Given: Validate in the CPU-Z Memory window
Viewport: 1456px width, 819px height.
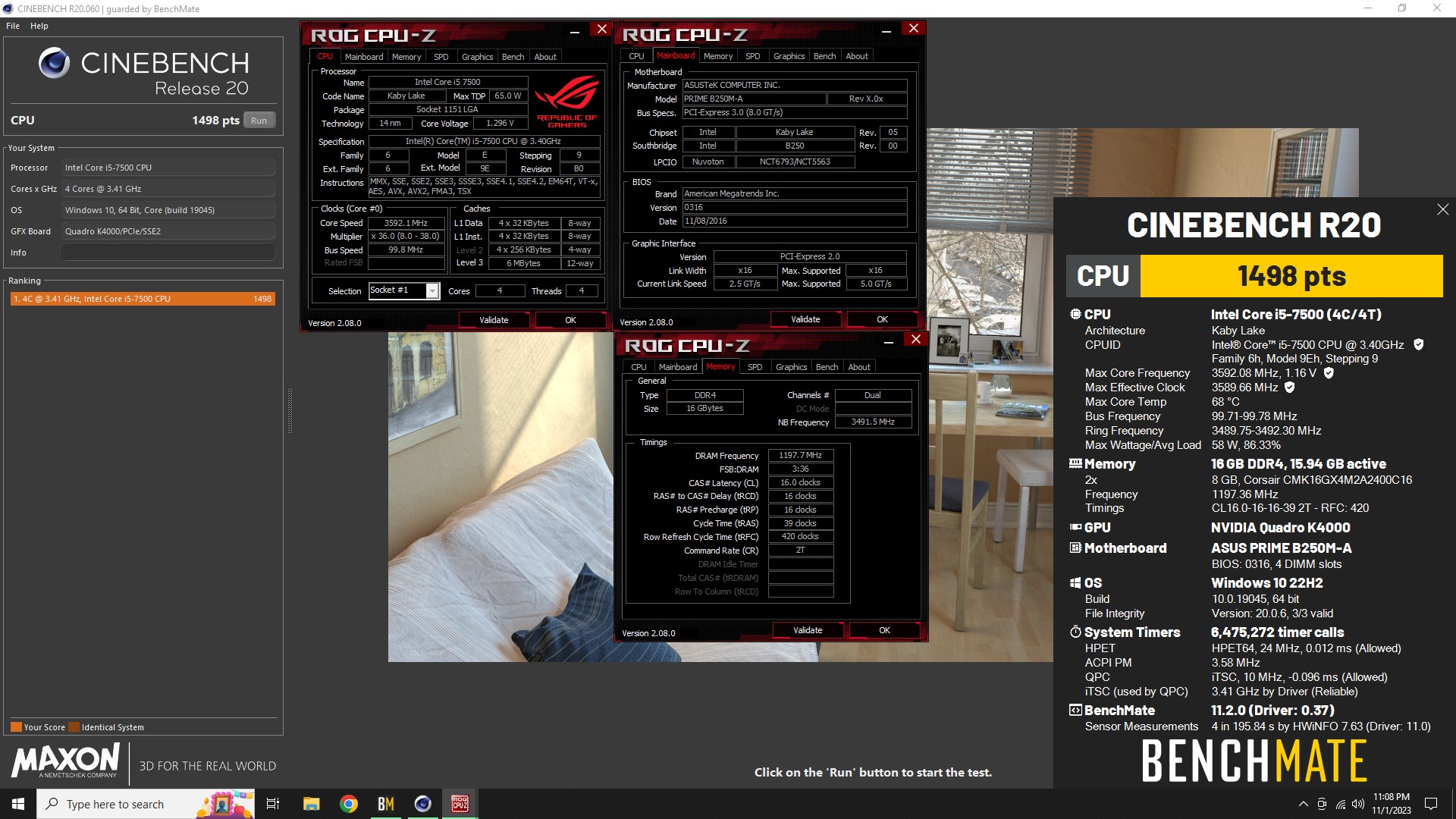Looking at the screenshot, I should coord(808,630).
